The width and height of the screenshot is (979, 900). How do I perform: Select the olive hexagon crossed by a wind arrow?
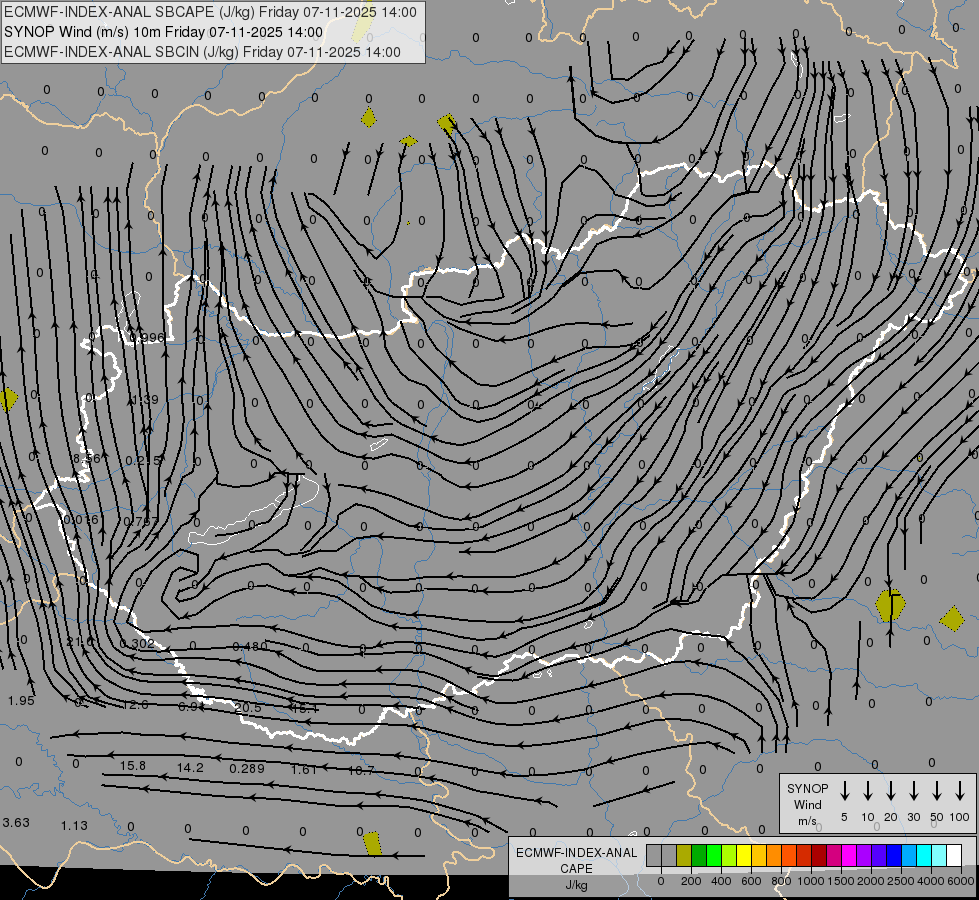click(x=890, y=605)
